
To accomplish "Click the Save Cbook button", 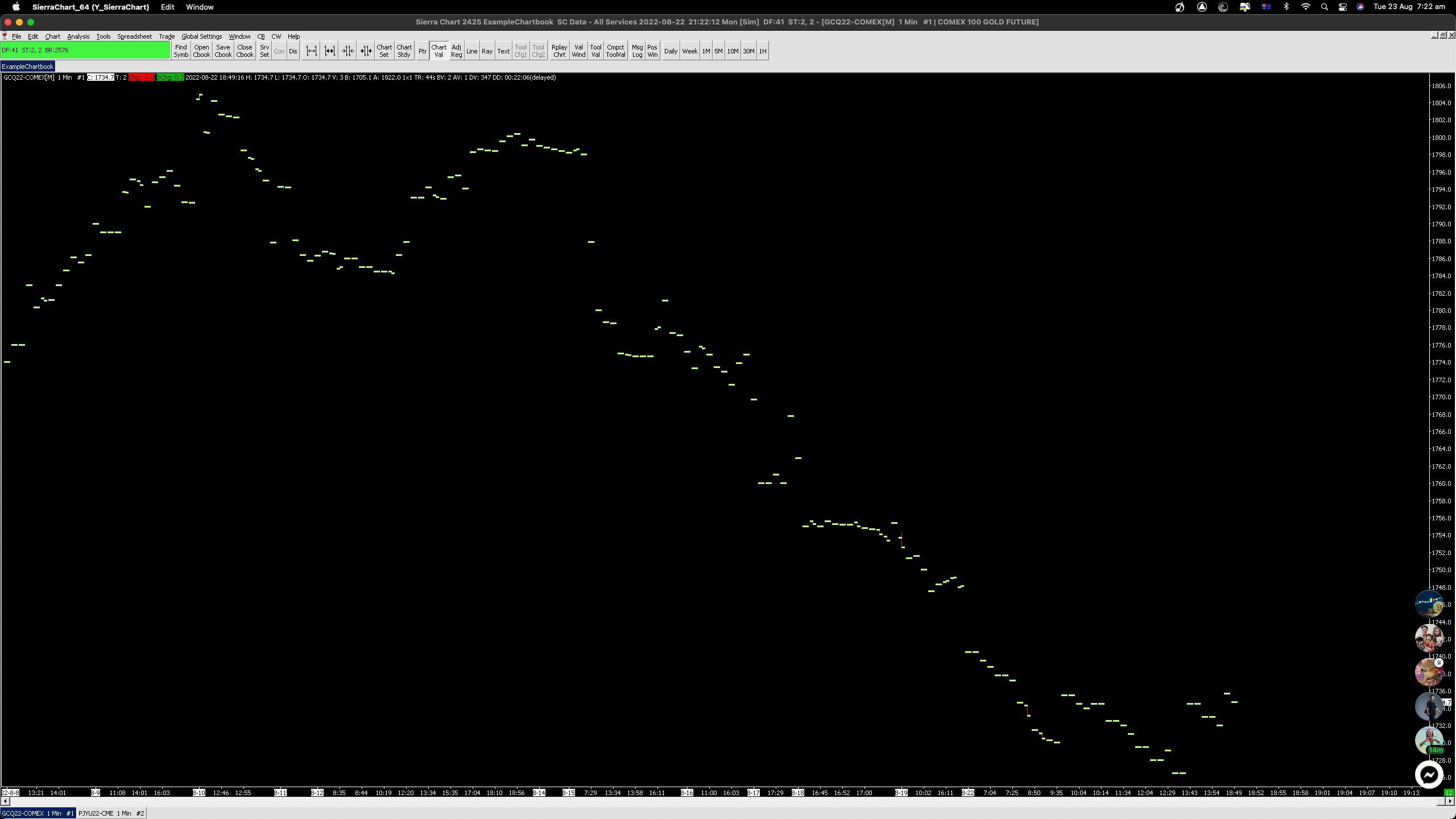I will click(x=223, y=51).
